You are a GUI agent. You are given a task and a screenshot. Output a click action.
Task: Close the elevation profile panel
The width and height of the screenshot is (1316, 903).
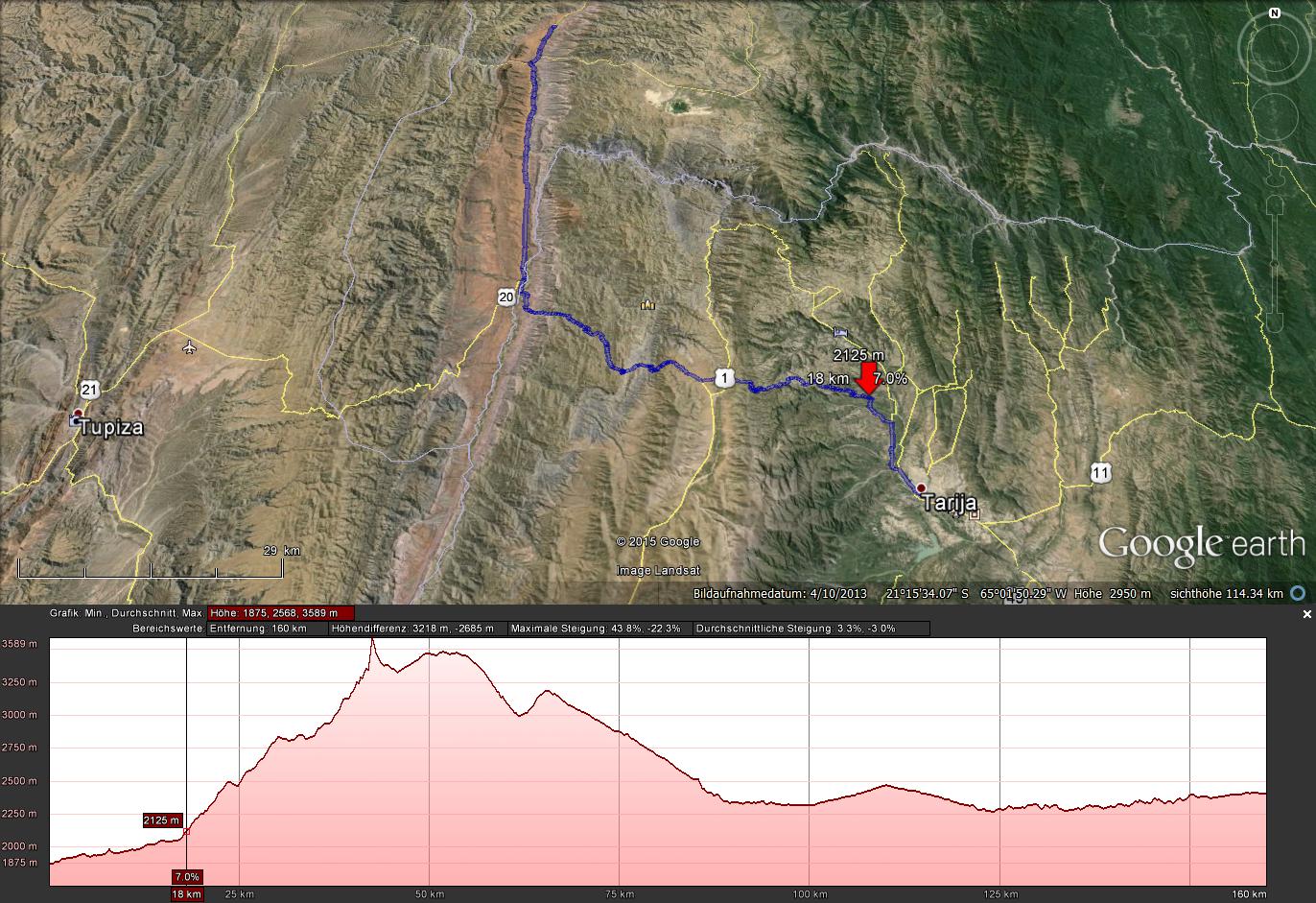click(1306, 614)
